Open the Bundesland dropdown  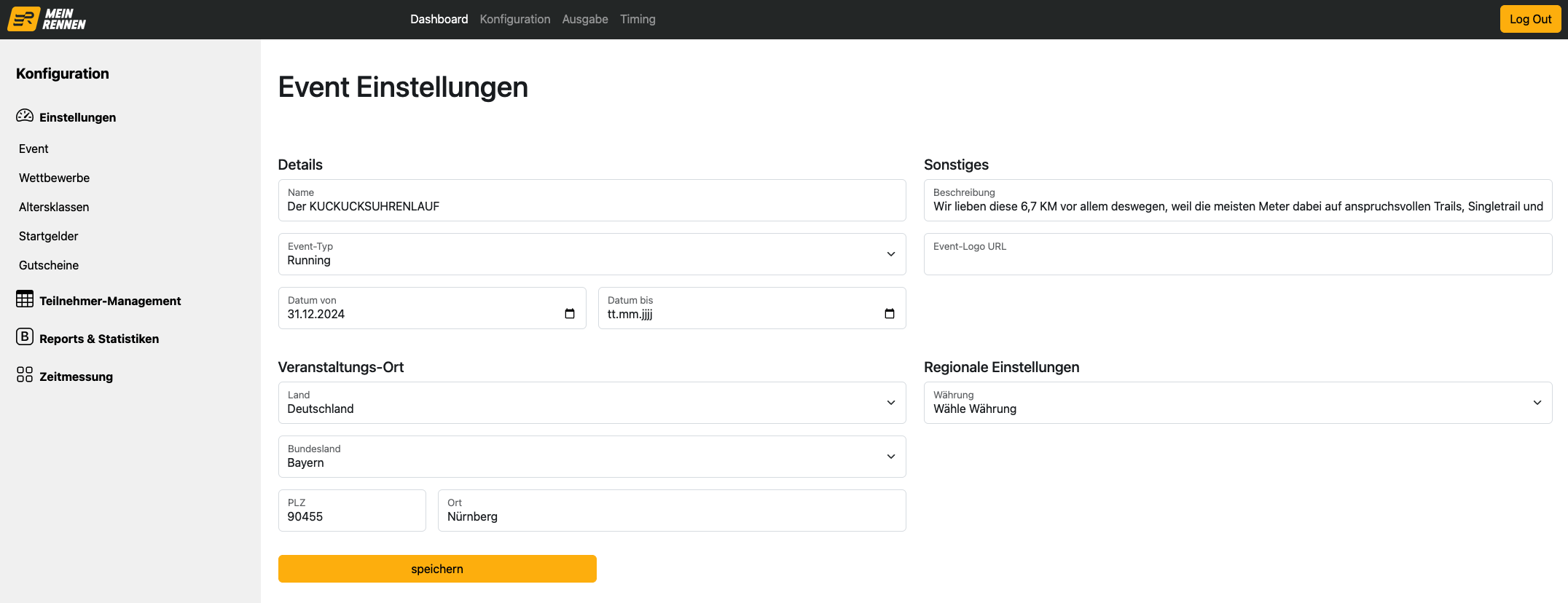coord(890,457)
